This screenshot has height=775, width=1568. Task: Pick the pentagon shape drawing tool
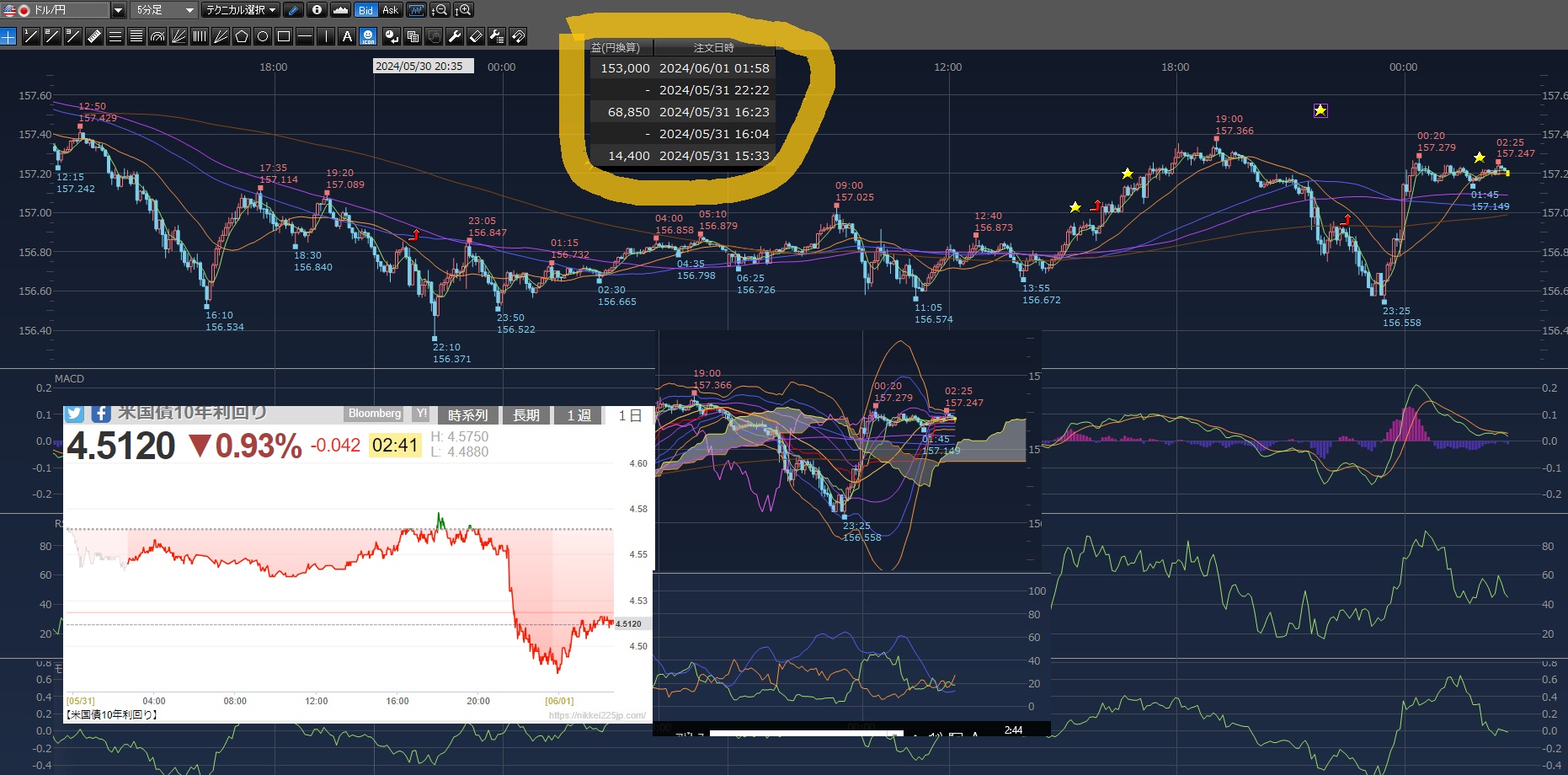242,36
